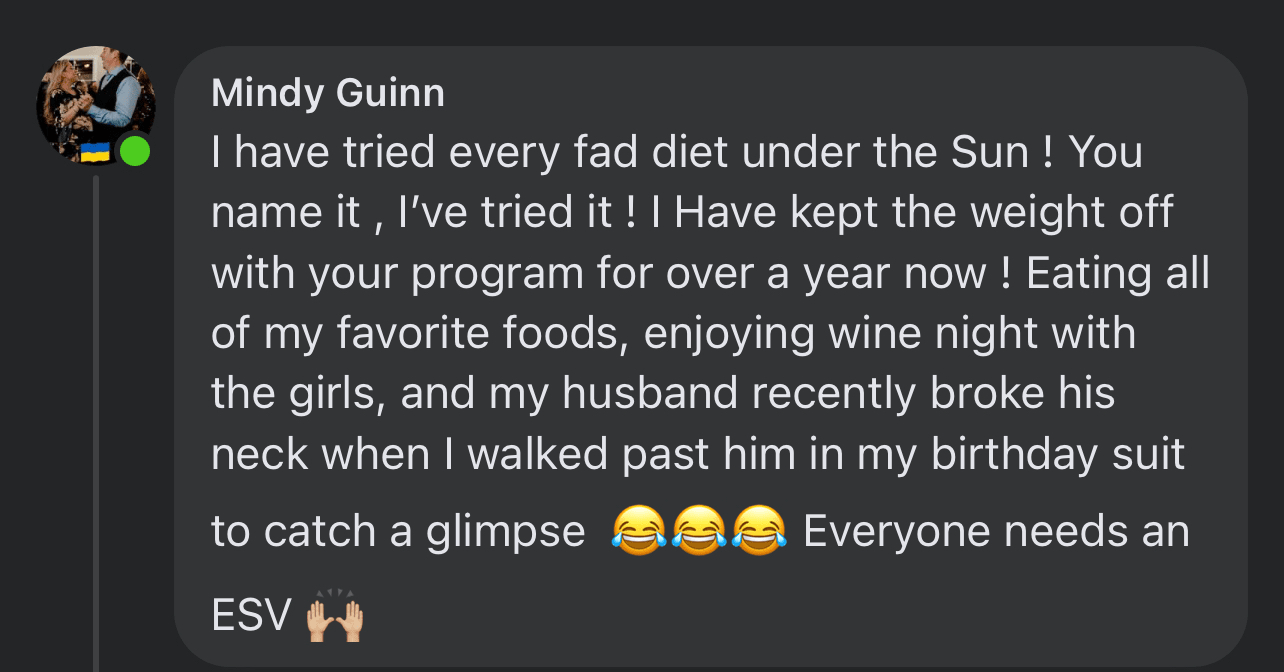Image resolution: width=1284 pixels, height=672 pixels.
Task: Collapse thread using vertical line below avatar
Action: point(96,420)
